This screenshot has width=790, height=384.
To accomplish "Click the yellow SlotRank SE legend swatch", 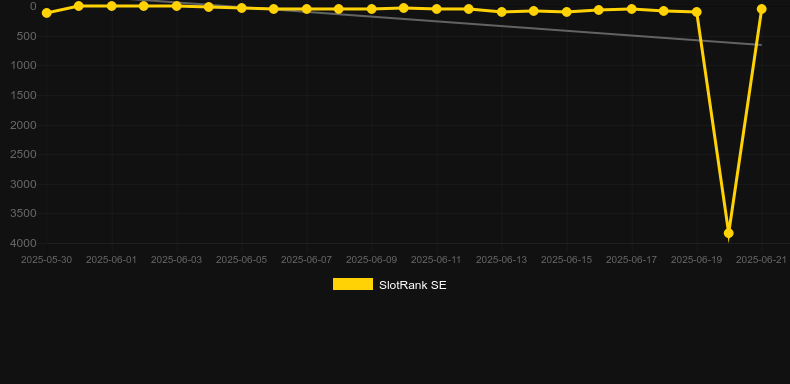I will pos(353,284).
